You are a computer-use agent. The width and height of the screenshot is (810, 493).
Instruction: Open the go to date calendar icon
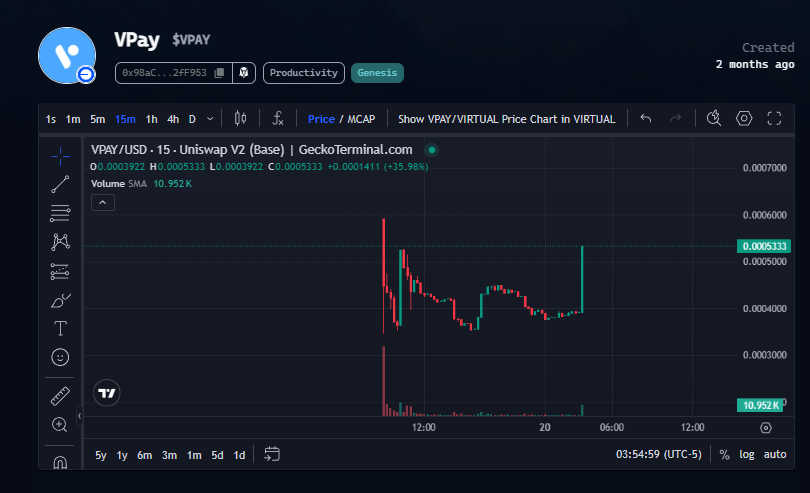pyautogui.click(x=272, y=454)
